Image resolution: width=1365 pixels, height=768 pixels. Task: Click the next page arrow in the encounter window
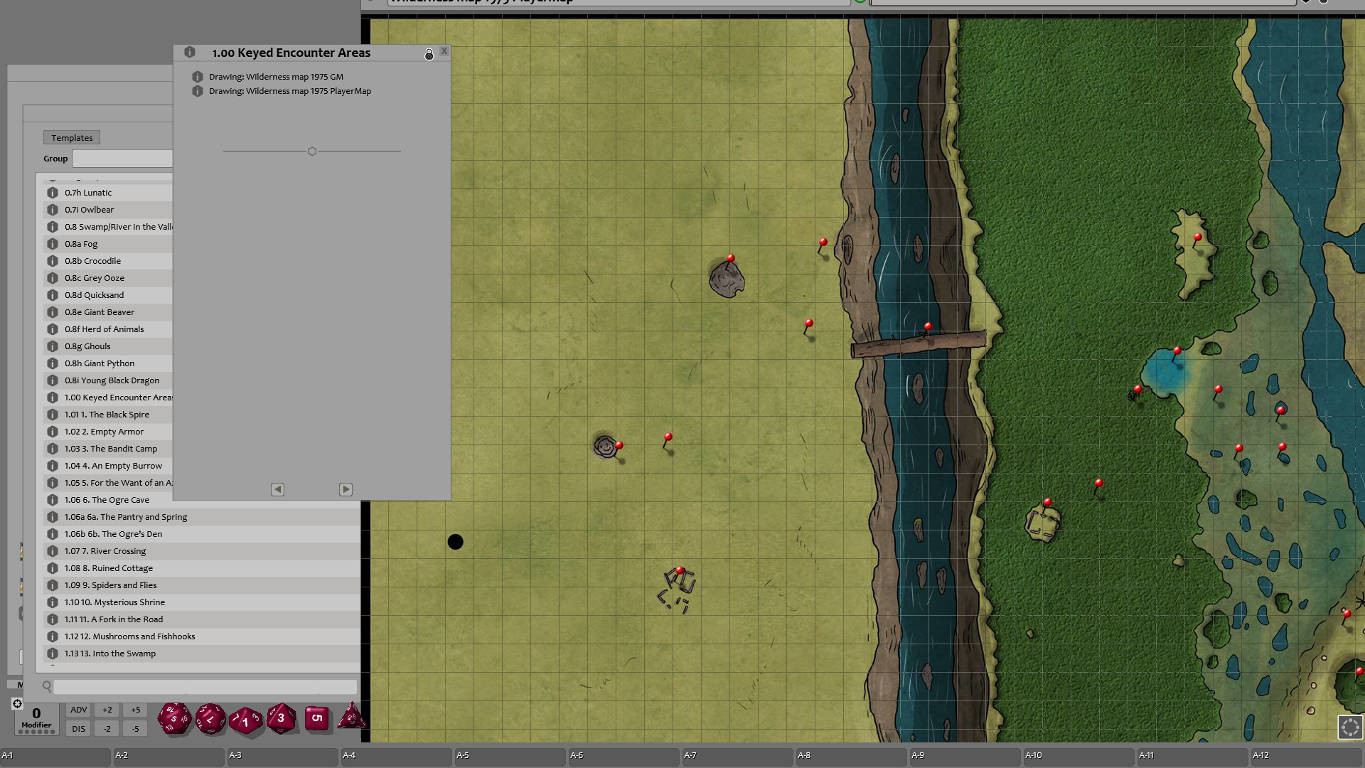[x=345, y=489]
